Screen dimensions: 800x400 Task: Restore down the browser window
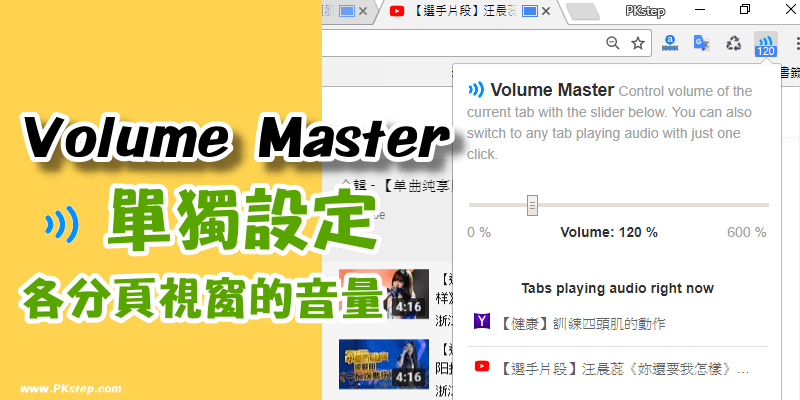click(745, 10)
